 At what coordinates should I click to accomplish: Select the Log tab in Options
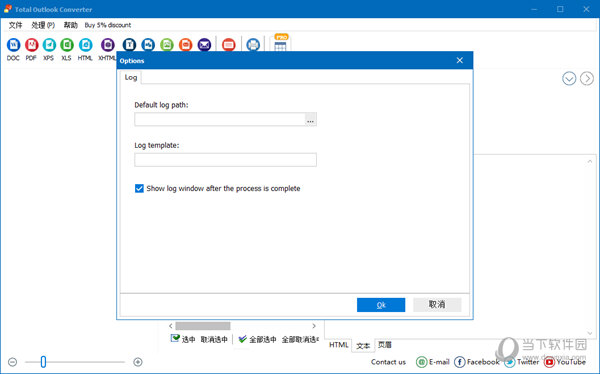[131, 77]
